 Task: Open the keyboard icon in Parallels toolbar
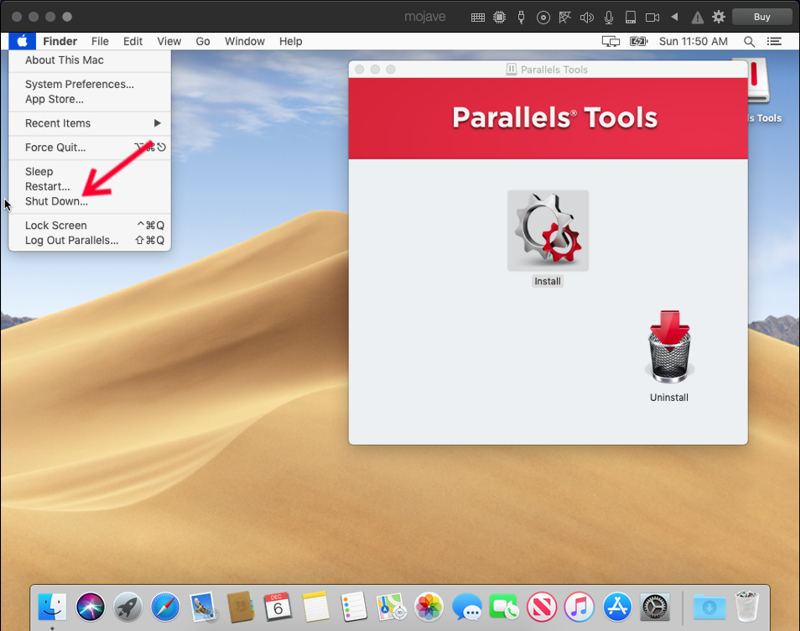click(478, 17)
